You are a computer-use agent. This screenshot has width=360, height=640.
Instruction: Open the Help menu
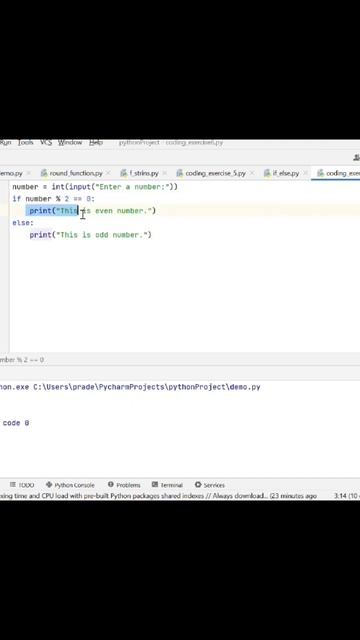(96, 142)
